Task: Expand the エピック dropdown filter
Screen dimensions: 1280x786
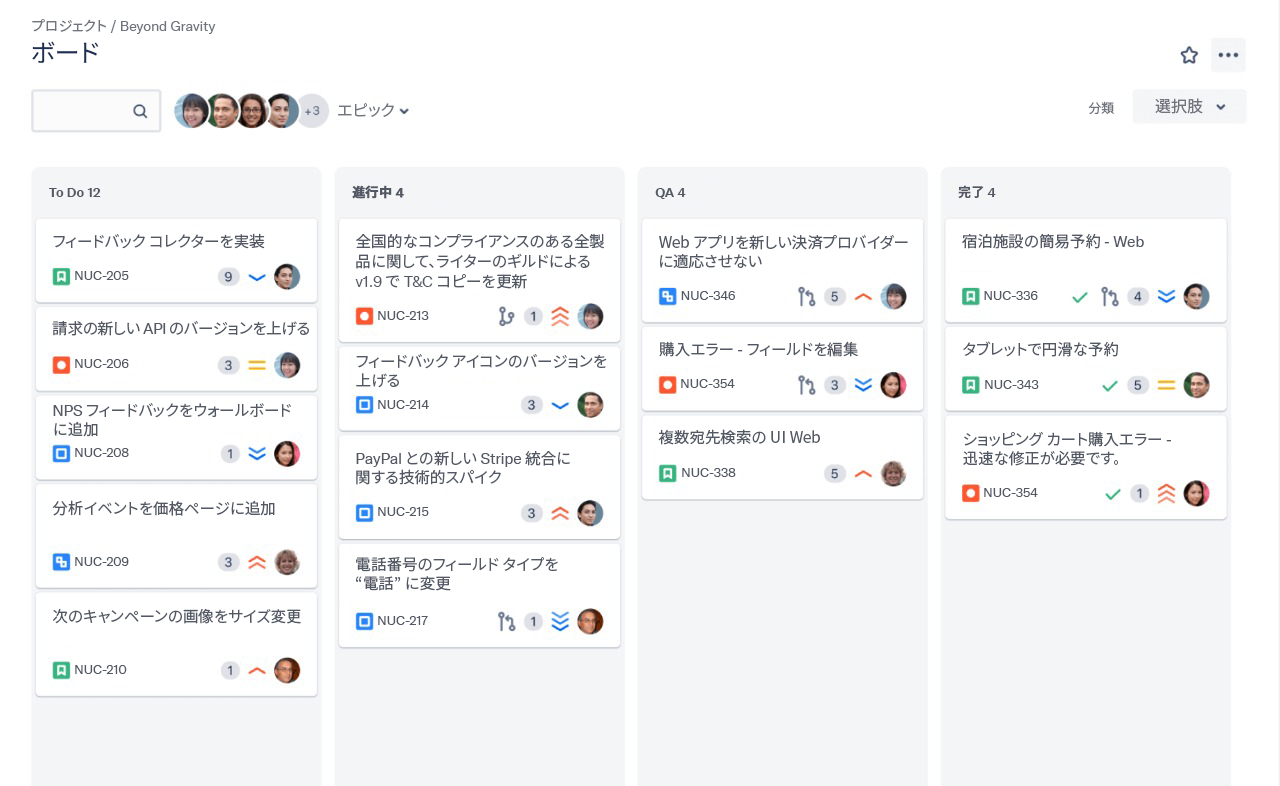Action: coord(373,111)
